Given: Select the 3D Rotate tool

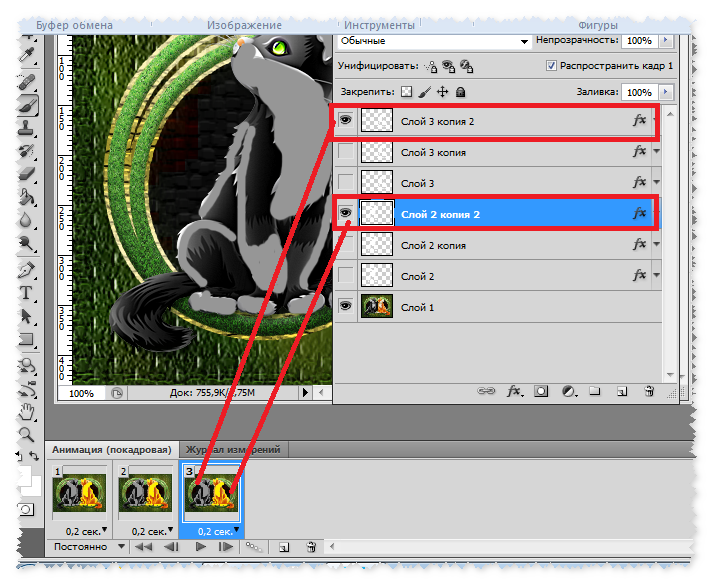Looking at the screenshot, I should point(26,366).
